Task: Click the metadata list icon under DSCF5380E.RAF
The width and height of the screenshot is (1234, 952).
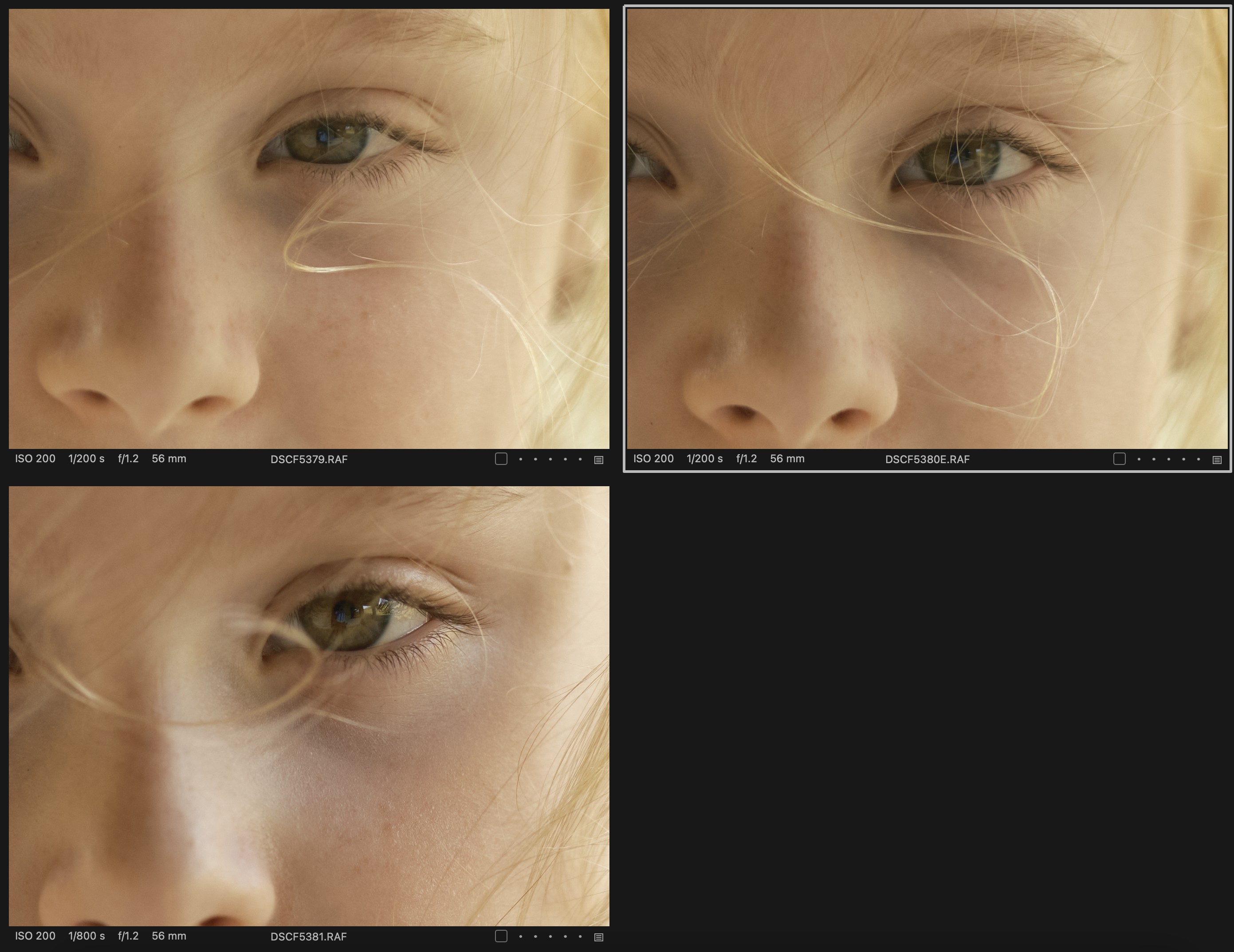Action: point(1217,460)
